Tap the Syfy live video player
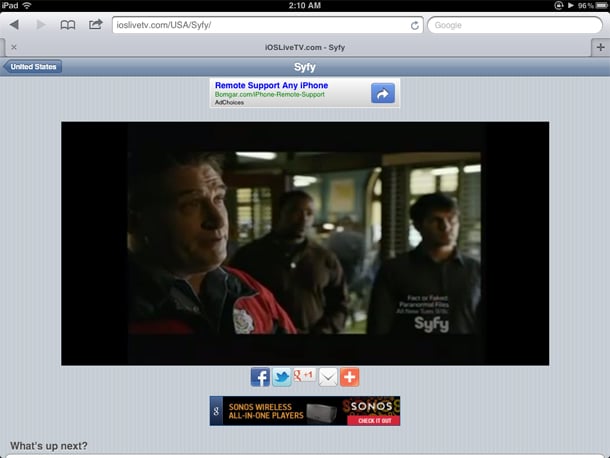The image size is (610, 458). point(305,243)
